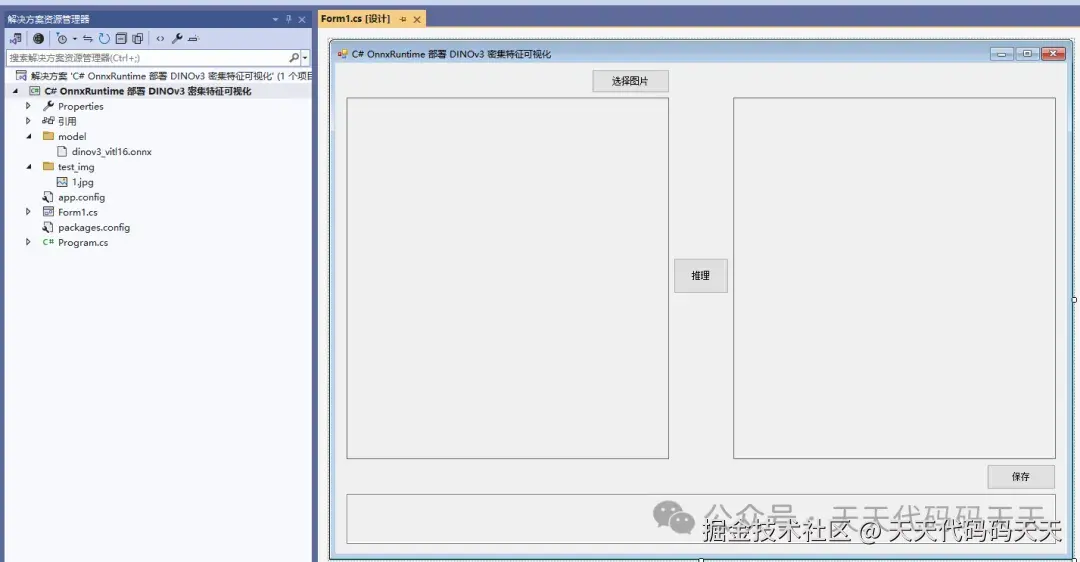Click the dinov3_vitl16.onnx file icon
Viewport: 1080px width, 562px height.
click(x=62, y=152)
